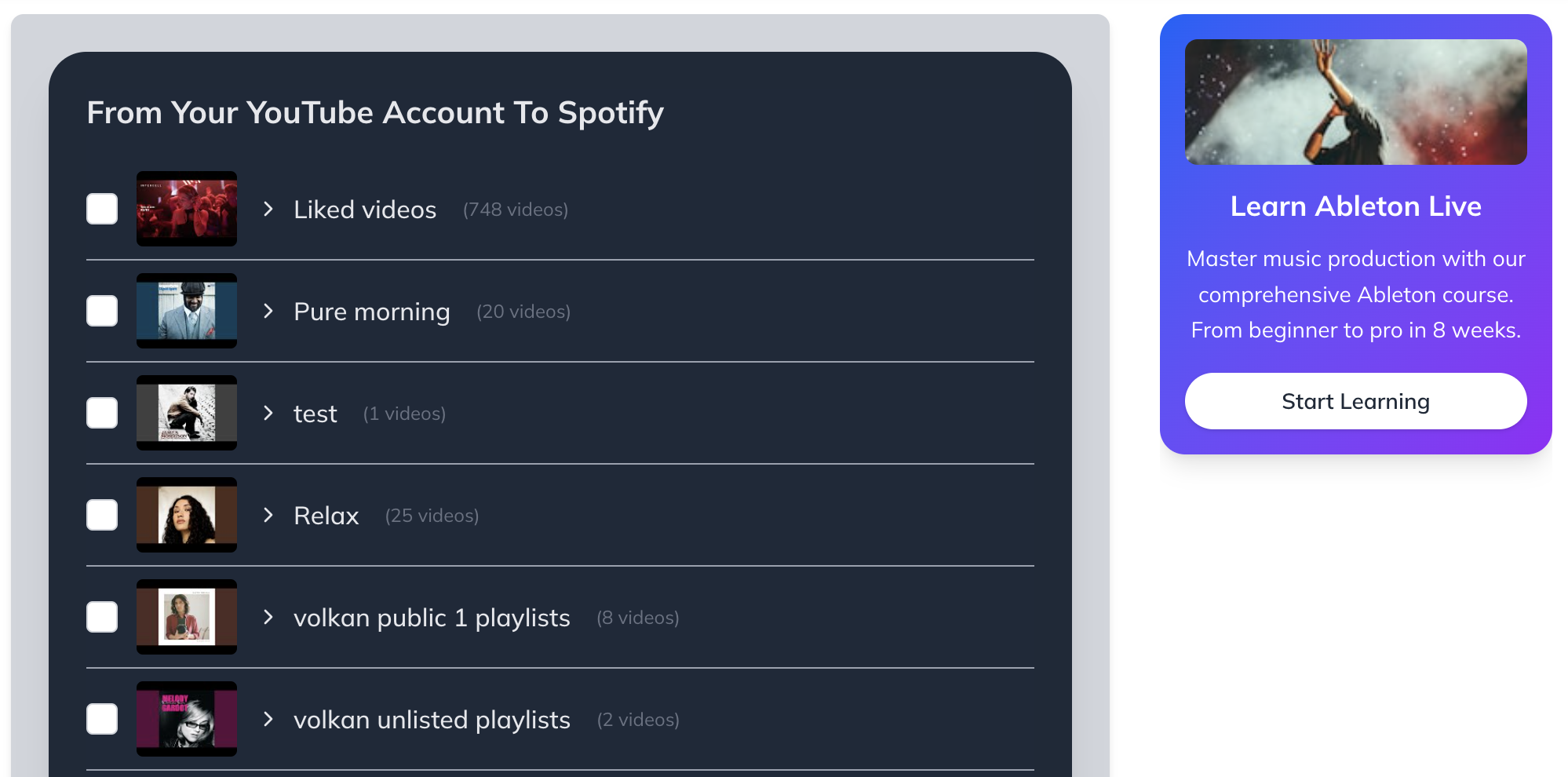Expand volkan unlisted playlists chevron
Image resolution: width=1568 pixels, height=777 pixels.
pyautogui.click(x=268, y=719)
